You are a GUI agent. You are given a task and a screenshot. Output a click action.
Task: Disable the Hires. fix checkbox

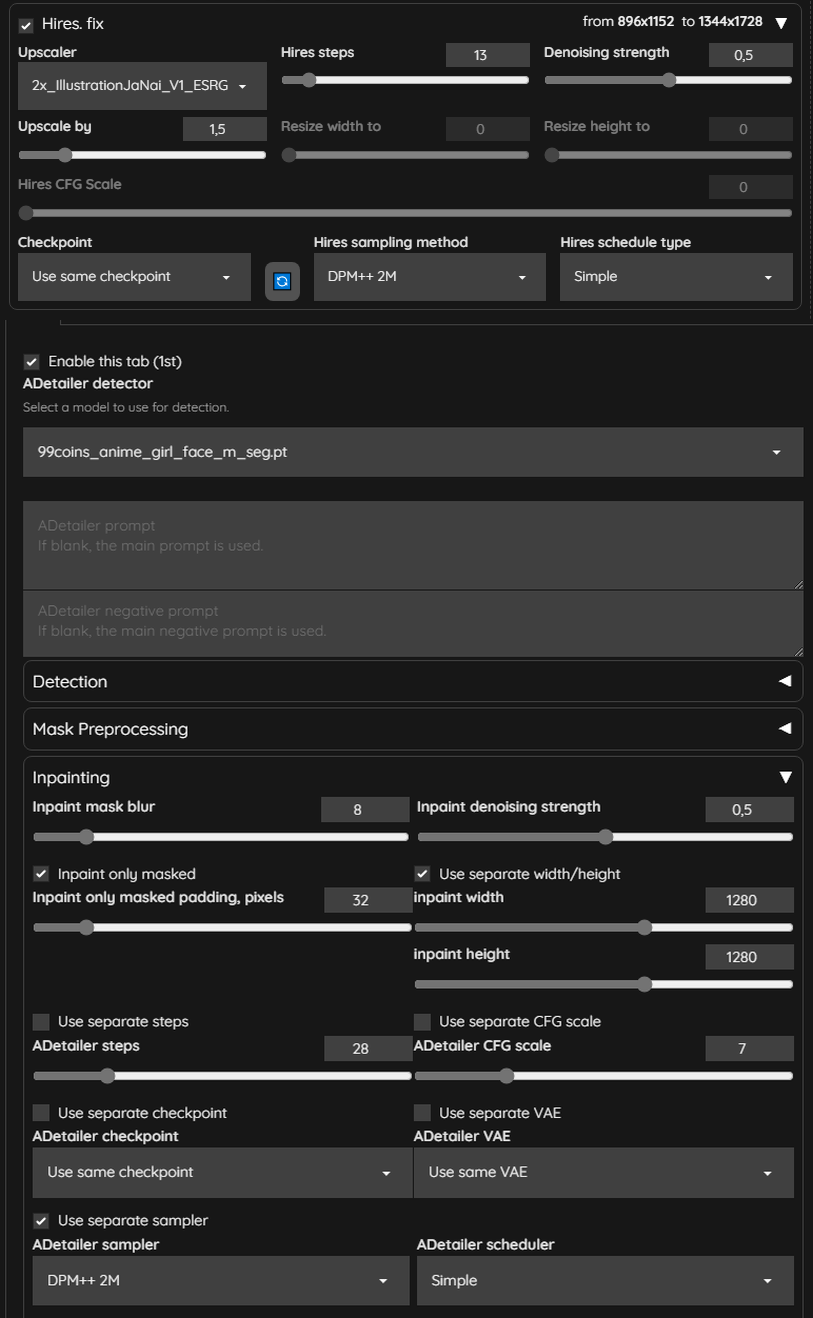[27, 24]
